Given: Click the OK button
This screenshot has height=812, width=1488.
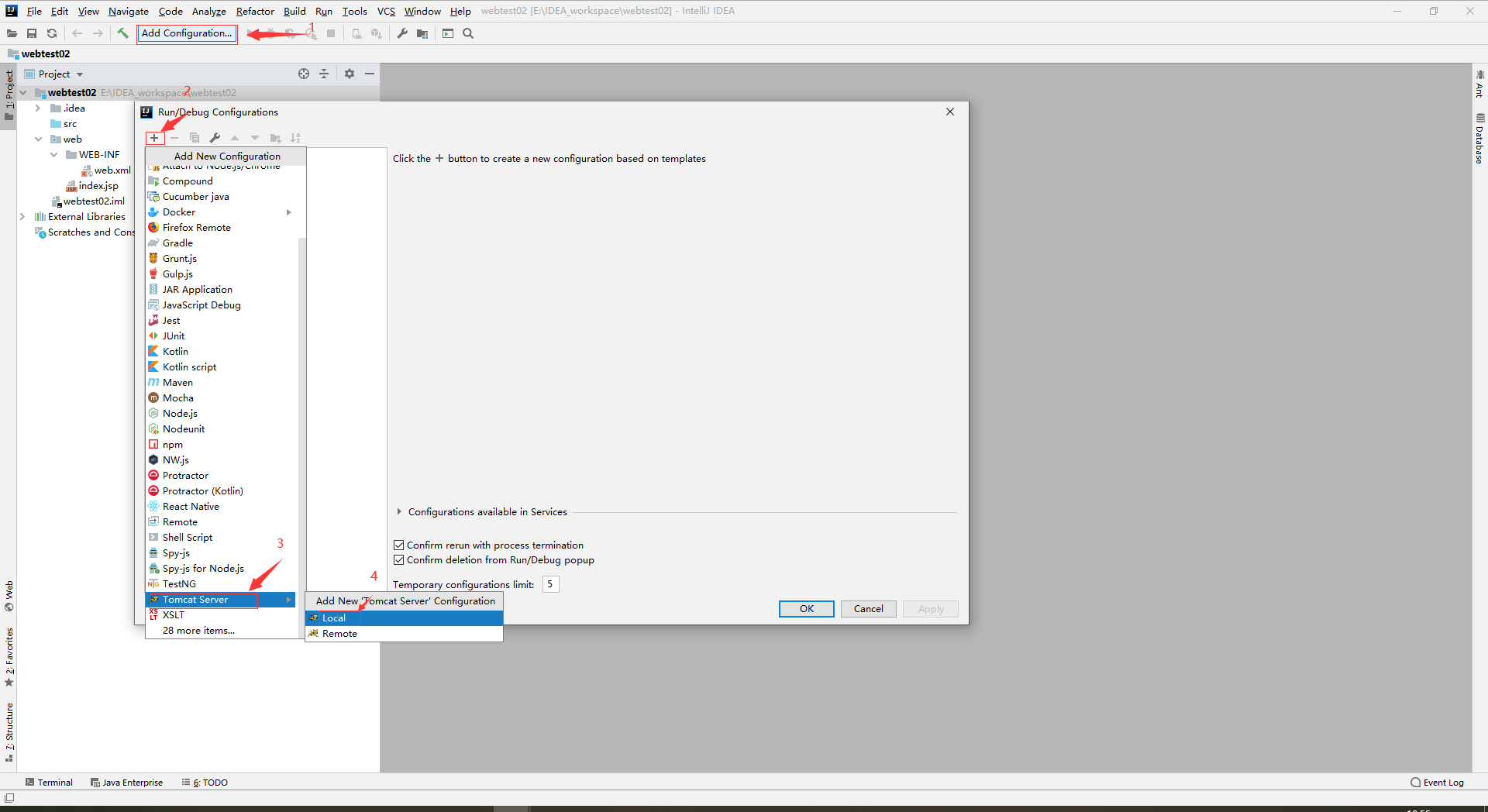Looking at the screenshot, I should pyautogui.click(x=806, y=608).
